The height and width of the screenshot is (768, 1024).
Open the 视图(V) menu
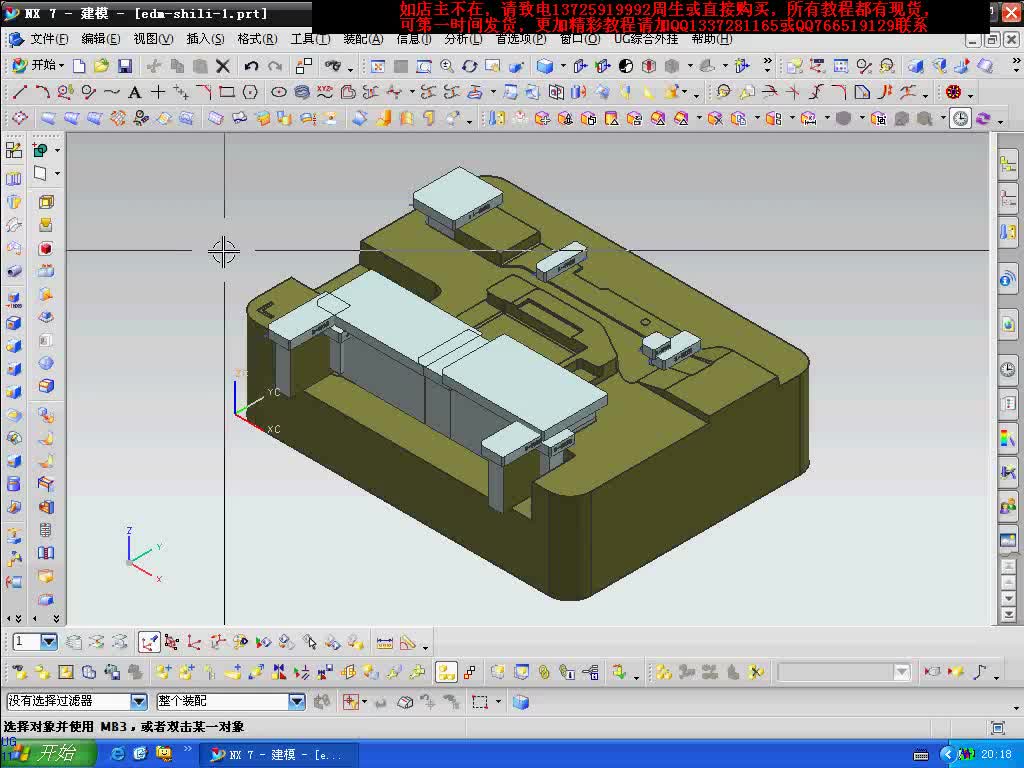[153, 39]
